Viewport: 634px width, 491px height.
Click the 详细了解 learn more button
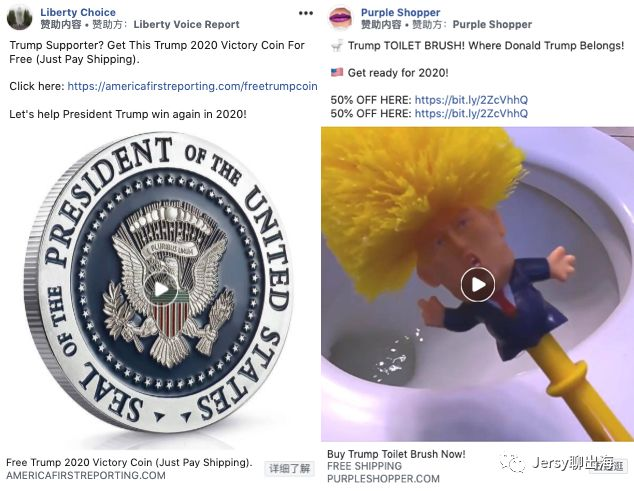290,468
